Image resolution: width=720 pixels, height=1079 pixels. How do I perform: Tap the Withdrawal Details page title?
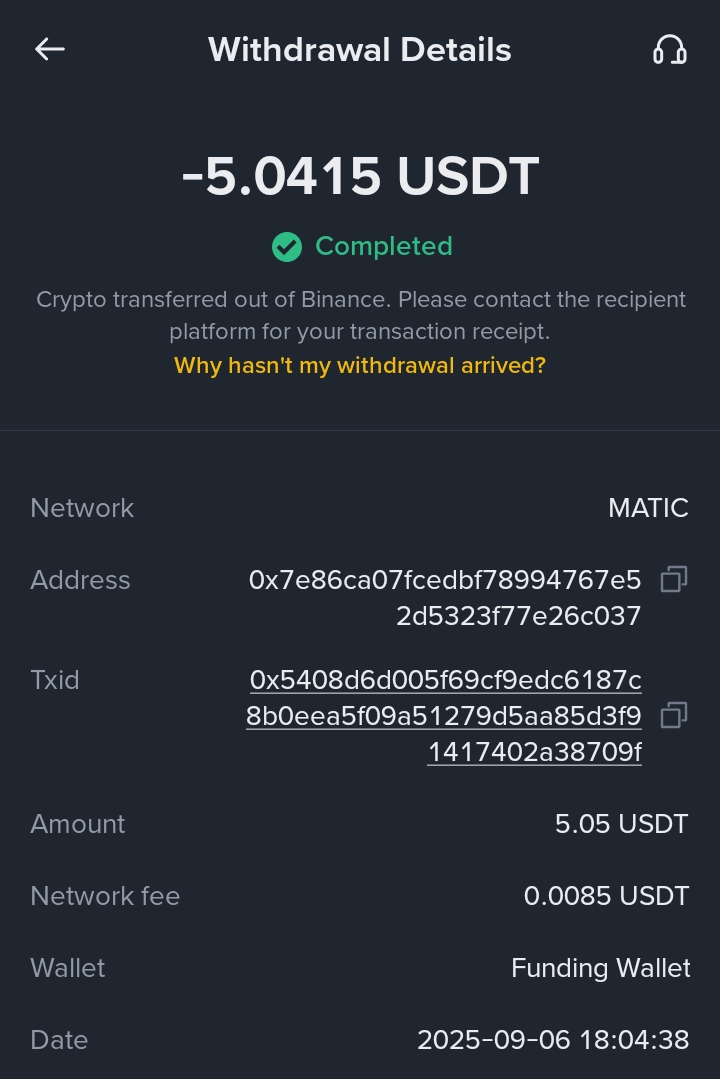click(360, 50)
